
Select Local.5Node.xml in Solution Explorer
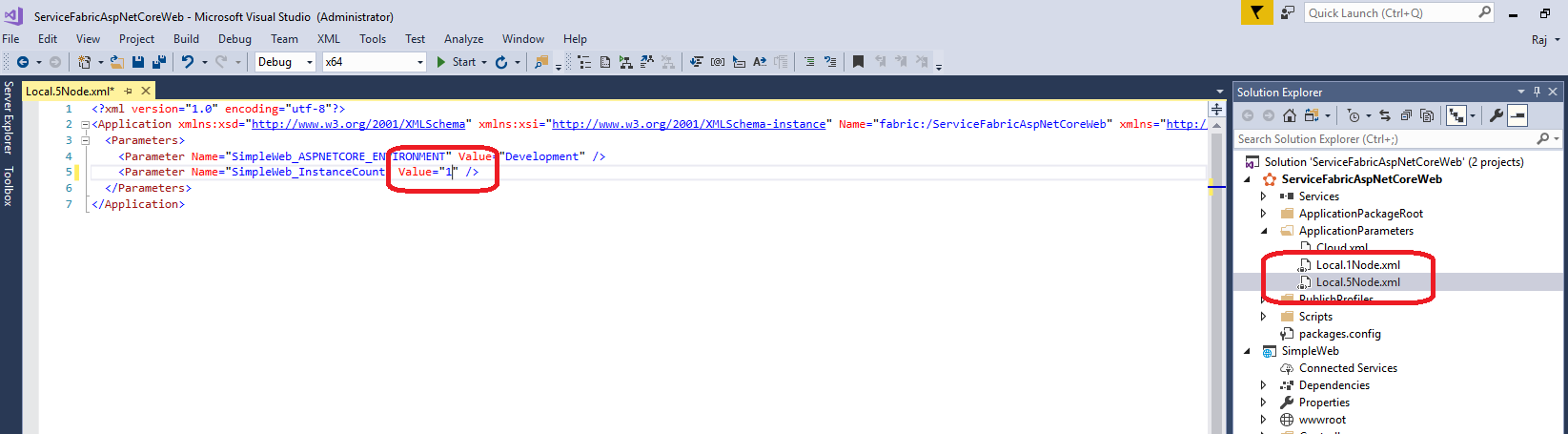coord(1358,282)
